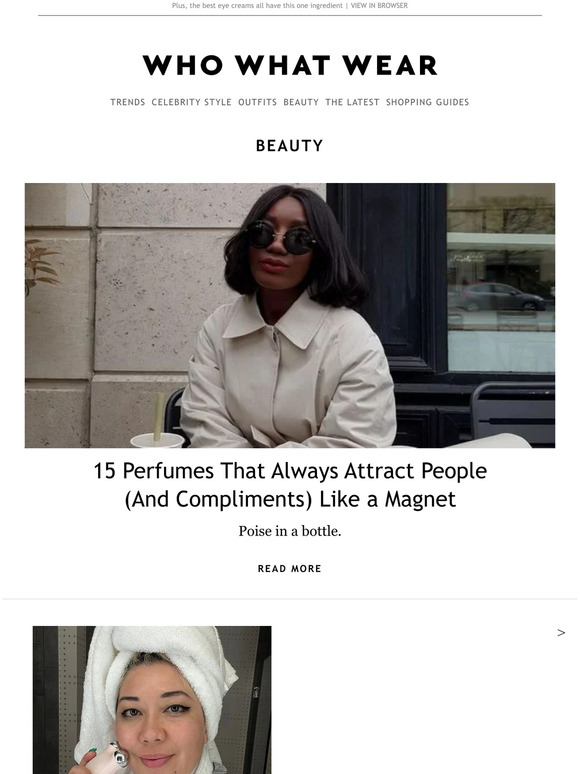Open the woman in sunglasses photo
This screenshot has height=774, width=580.
pyautogui.click(x=290, y=315)
